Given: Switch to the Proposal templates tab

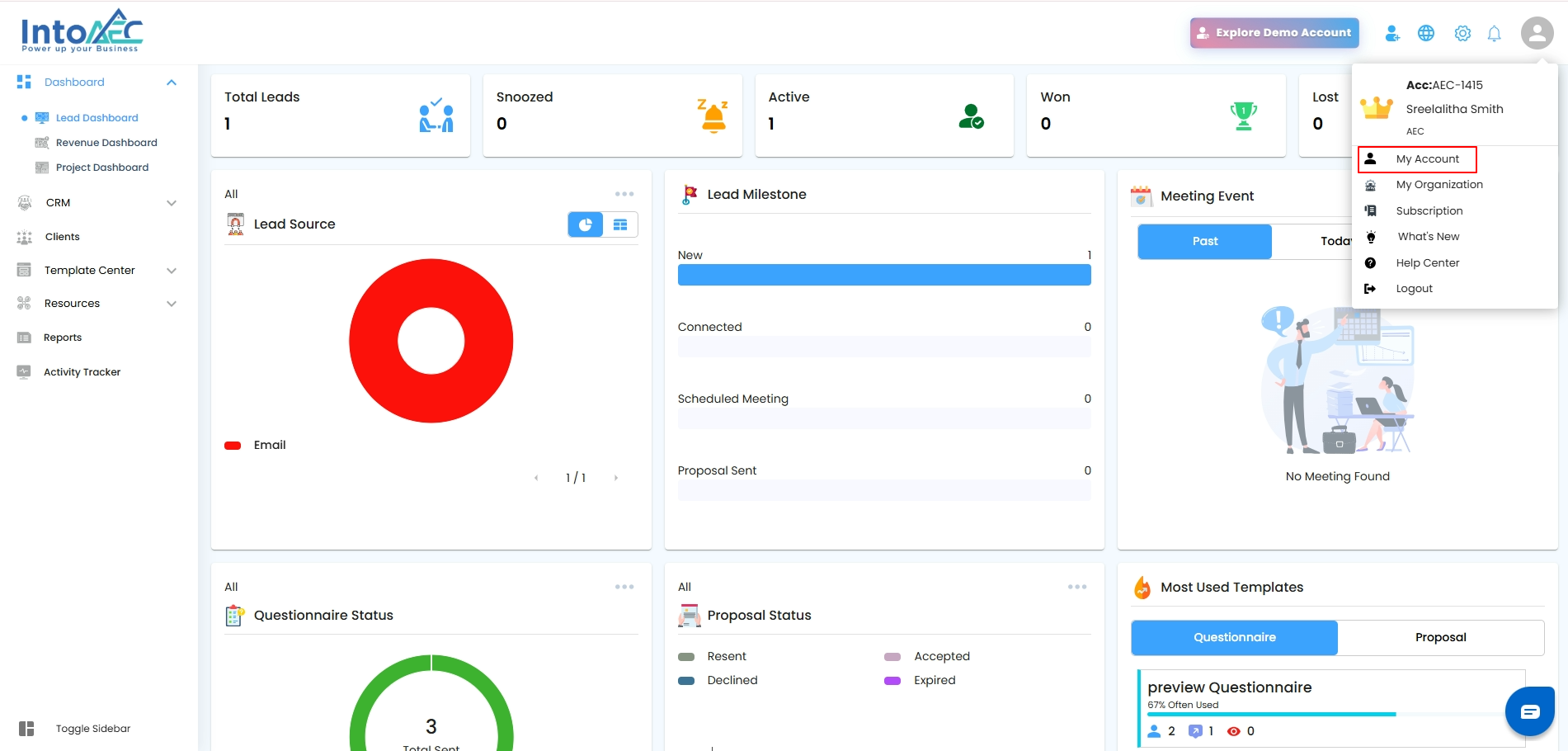Looking at the screenshot, I should [x=1441, y=638].
